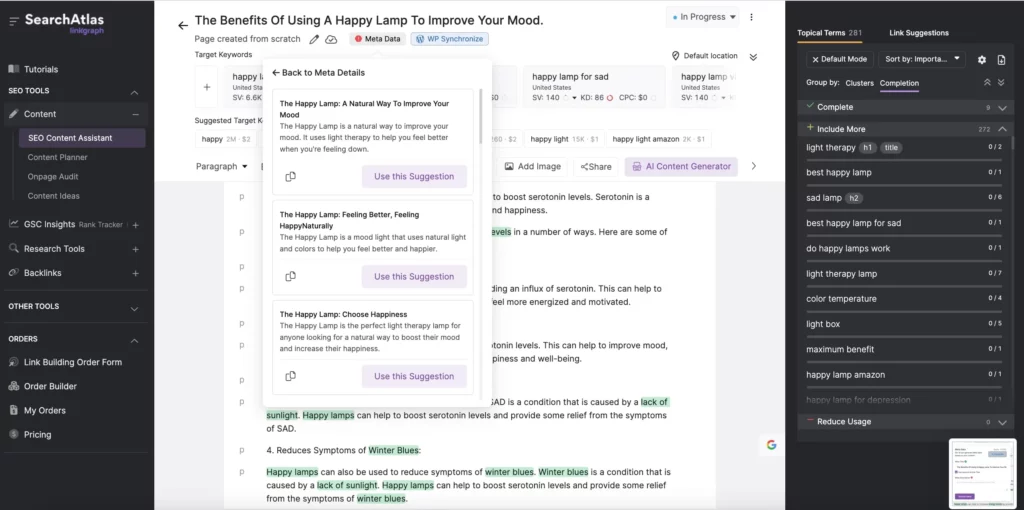This screenshot has height=510, width=1024.
Task: Switch to Link Suggestions tab
Action: pos(919,33)
